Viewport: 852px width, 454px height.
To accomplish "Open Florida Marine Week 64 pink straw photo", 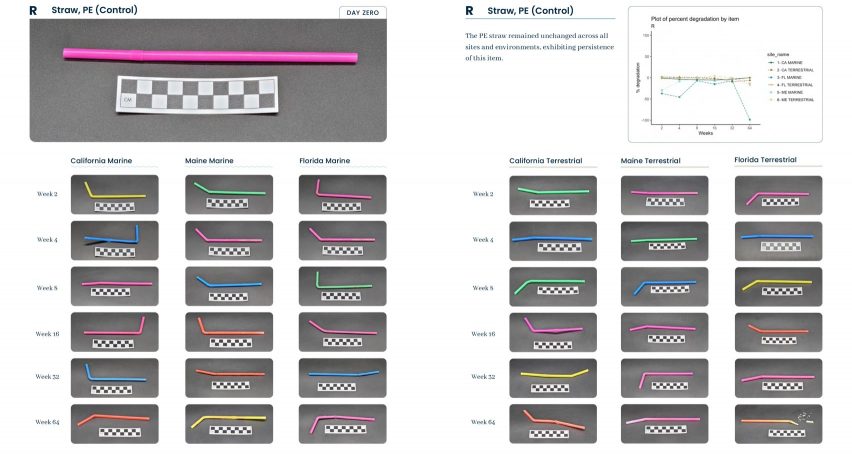I will tap(342, 424).
